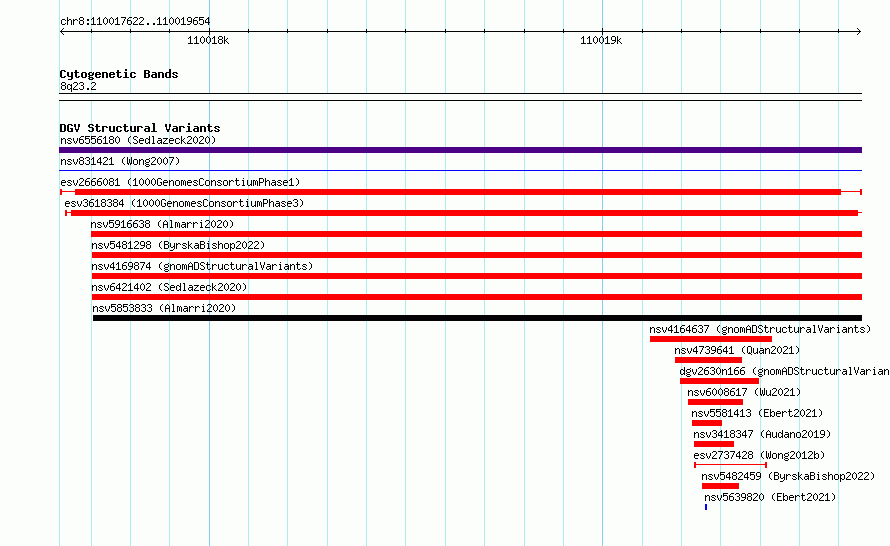Click the nsv5639820 (Ebert2021) label
This screenshot has width=890, height=546.
click(x=770, y=497)
